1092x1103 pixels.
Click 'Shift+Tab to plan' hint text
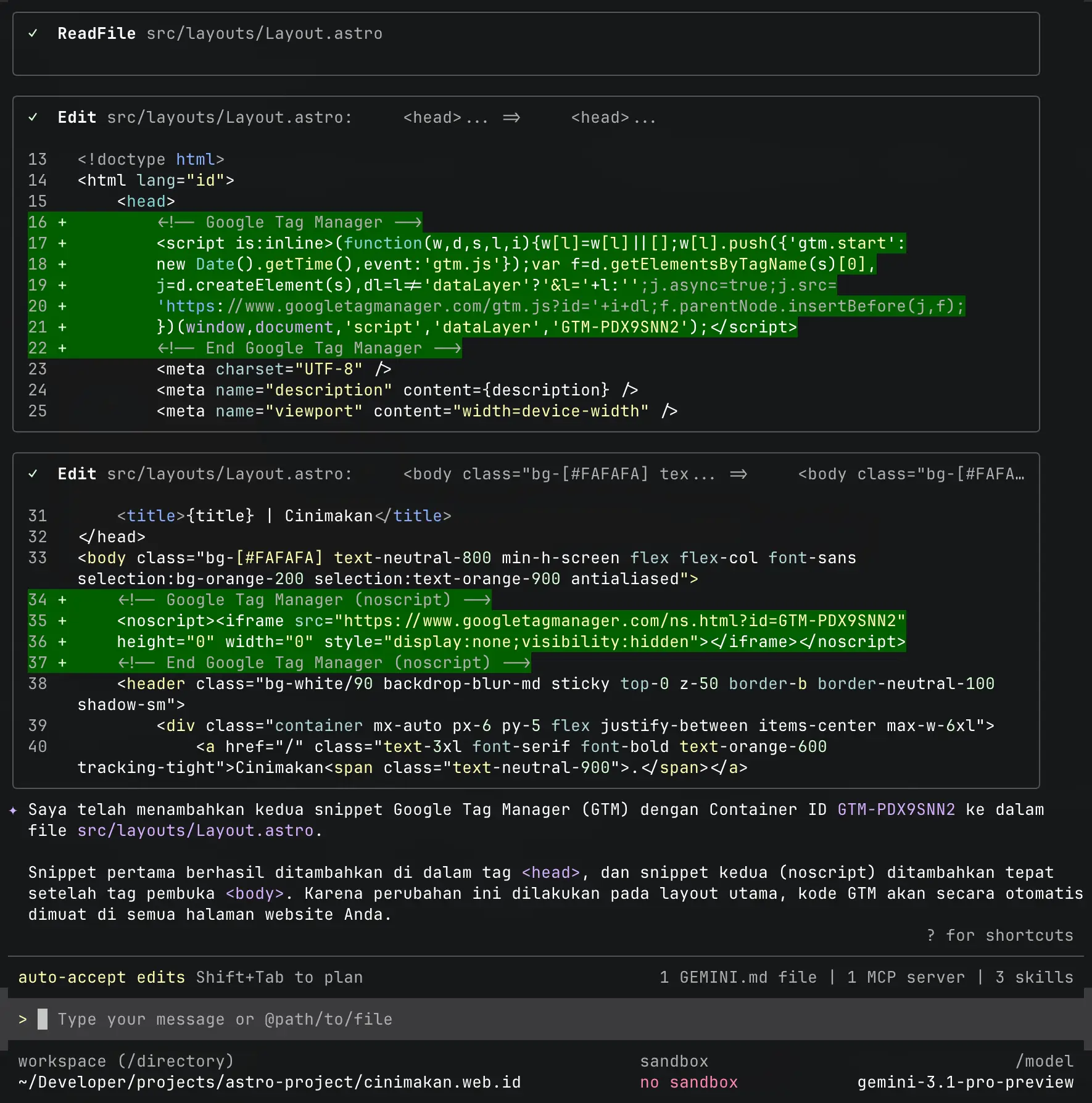pos(279,977)
